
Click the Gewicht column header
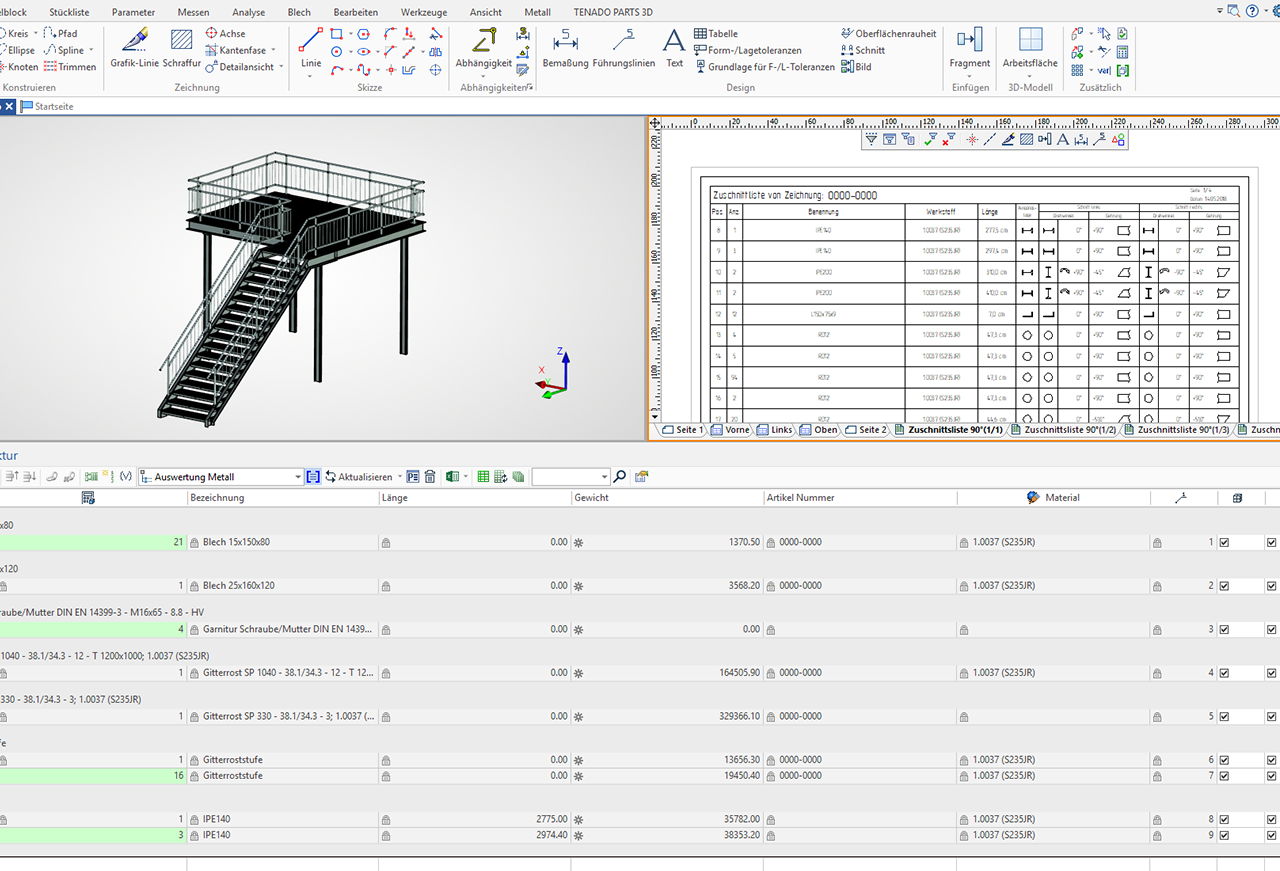[667, 498]
